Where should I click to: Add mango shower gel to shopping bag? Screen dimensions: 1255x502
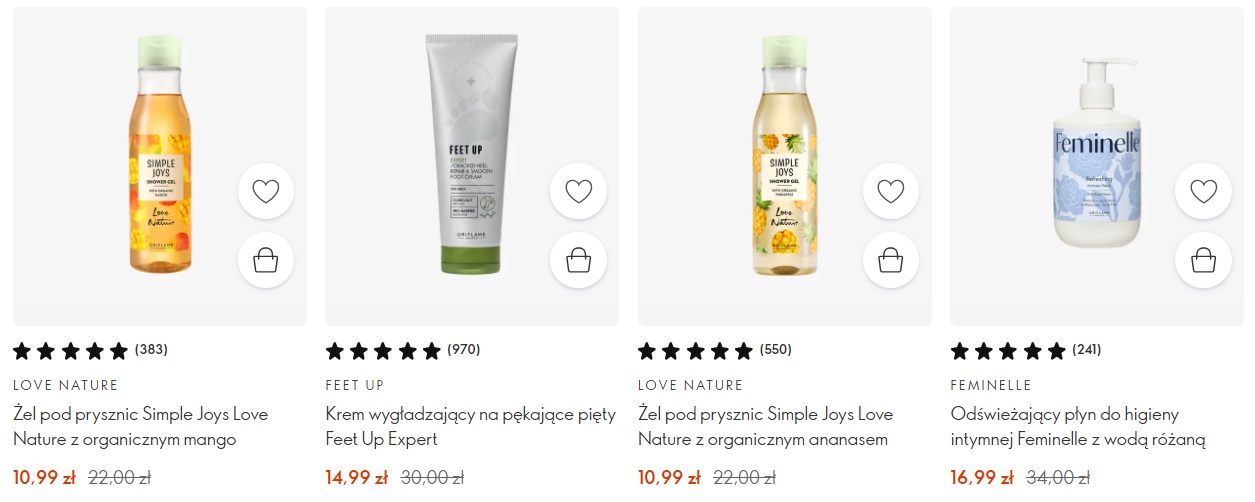click(266, 261)
